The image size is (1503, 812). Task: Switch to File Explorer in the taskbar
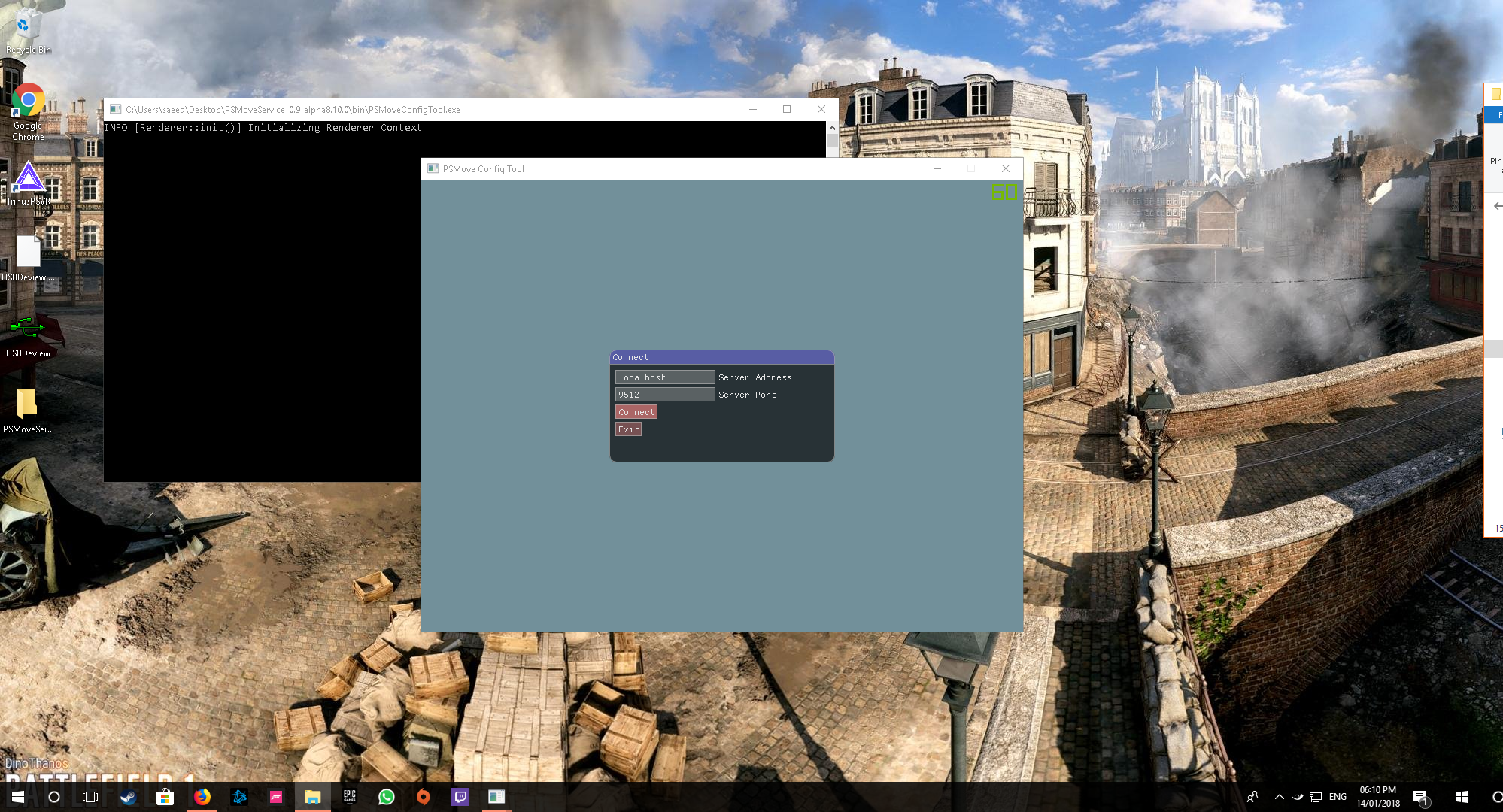pyautogui.click(x=313, y=797)
